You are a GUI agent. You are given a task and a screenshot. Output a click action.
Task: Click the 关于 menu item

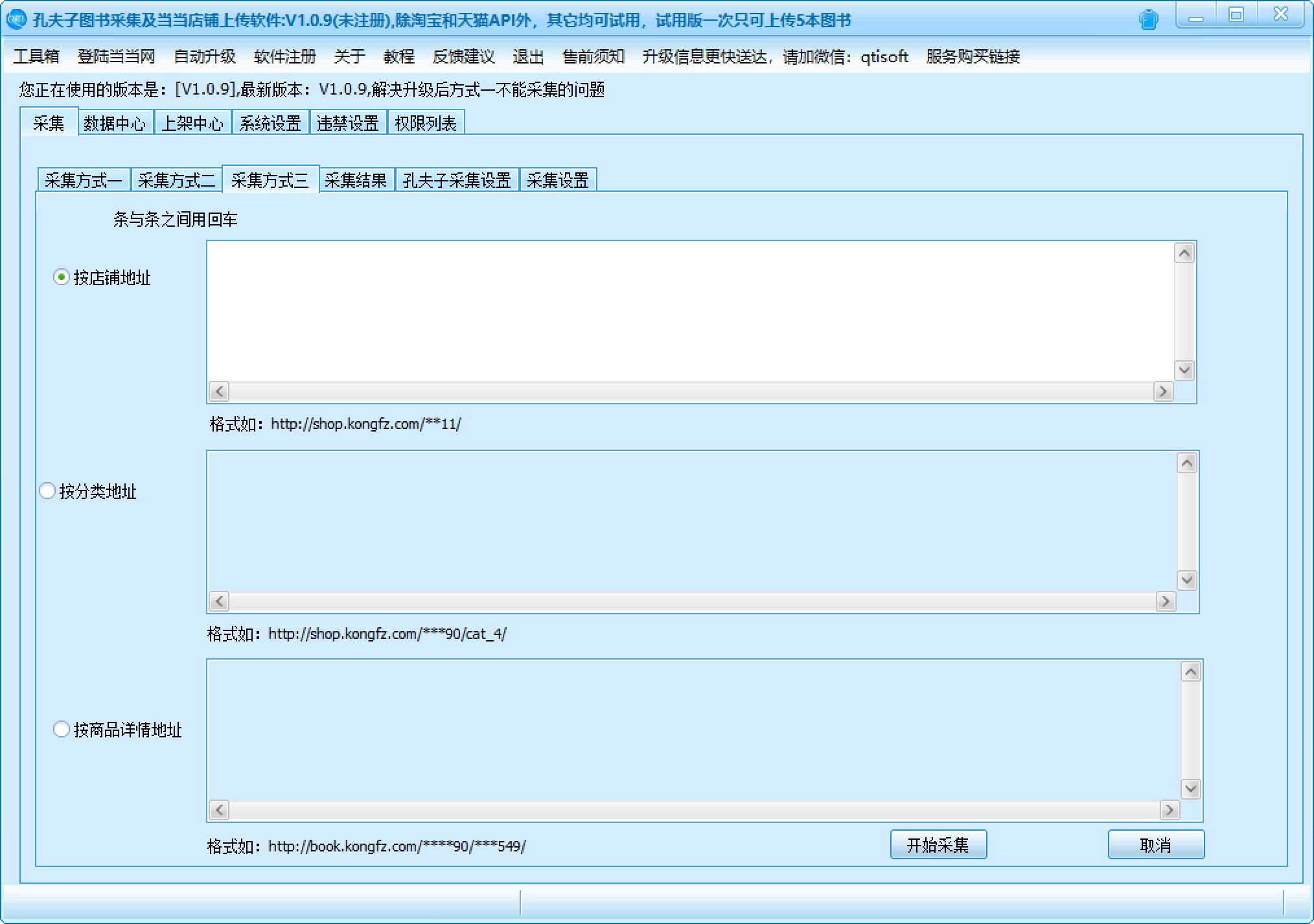(350, 57)
